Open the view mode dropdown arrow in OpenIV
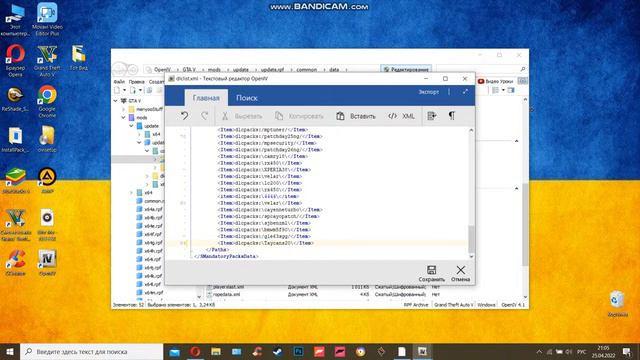 [503, 90]
